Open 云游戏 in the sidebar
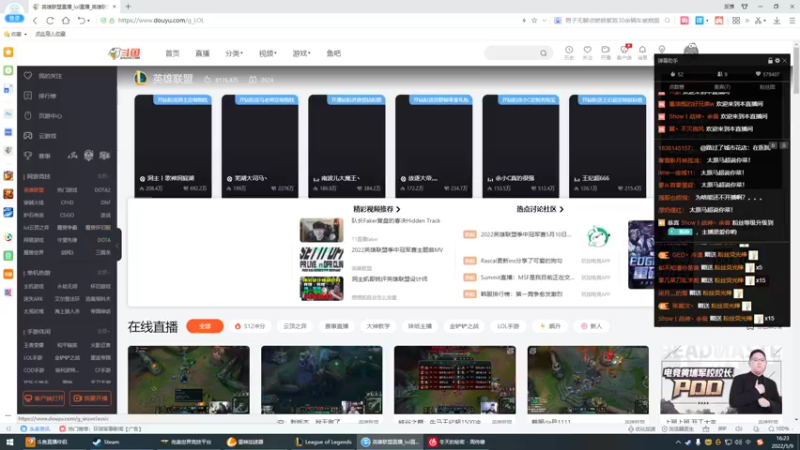Image resolution: width=800 pixels, height=450 pixels. coord(41,136)
